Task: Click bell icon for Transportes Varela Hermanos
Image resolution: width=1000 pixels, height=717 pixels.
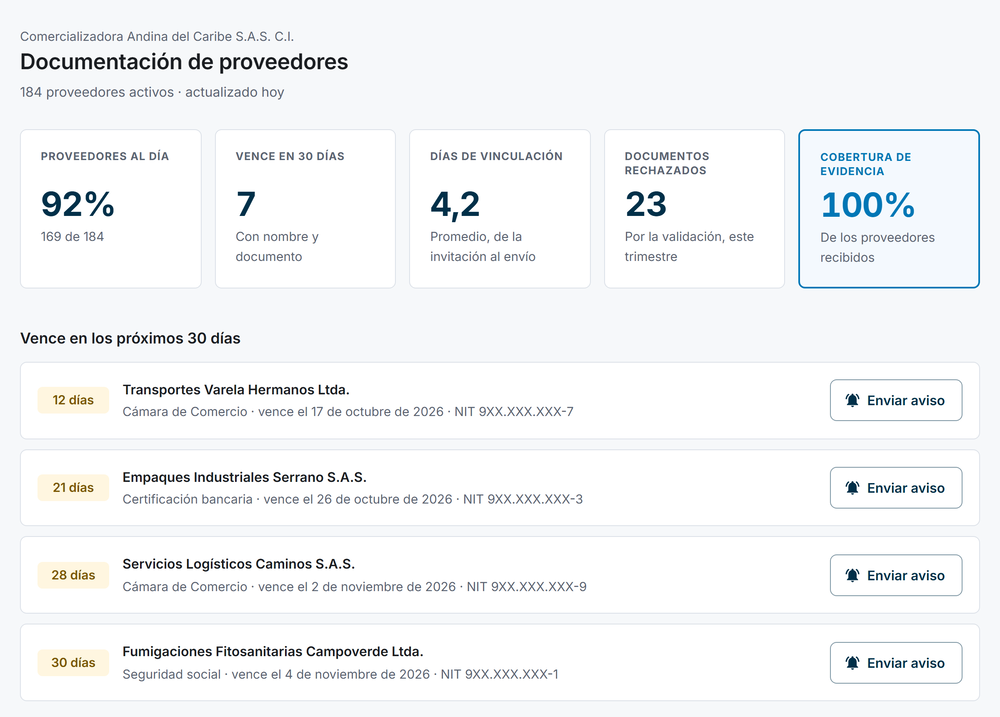Action: (x=852, y=401)
